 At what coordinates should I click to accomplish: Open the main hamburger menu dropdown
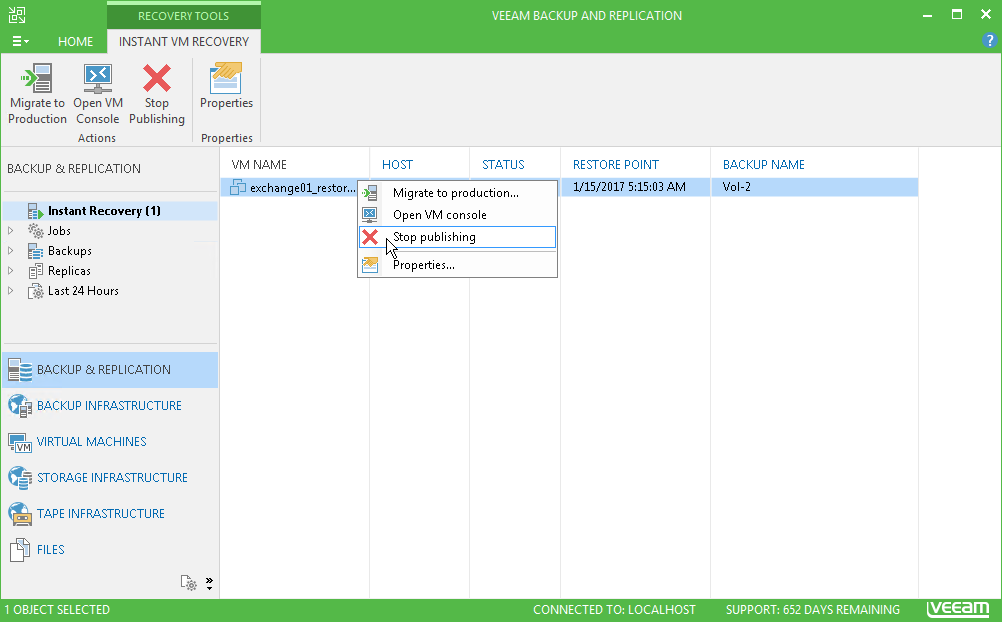click(x=20, y=42)
